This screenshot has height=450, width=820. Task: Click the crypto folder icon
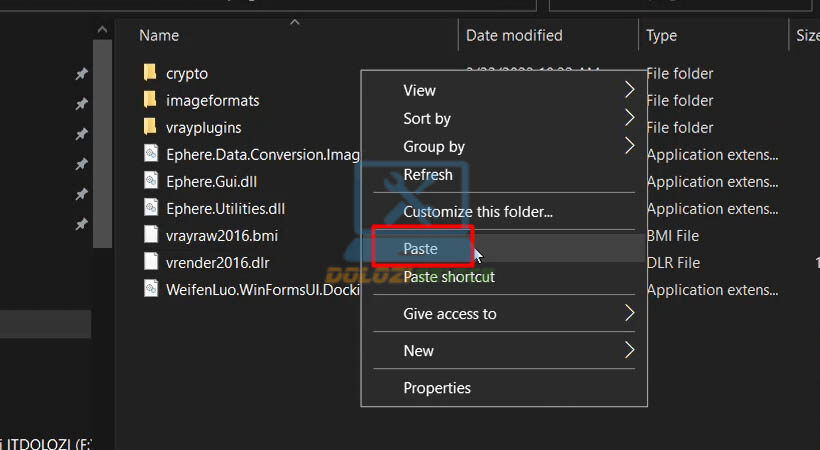click(x=150, y=73)
